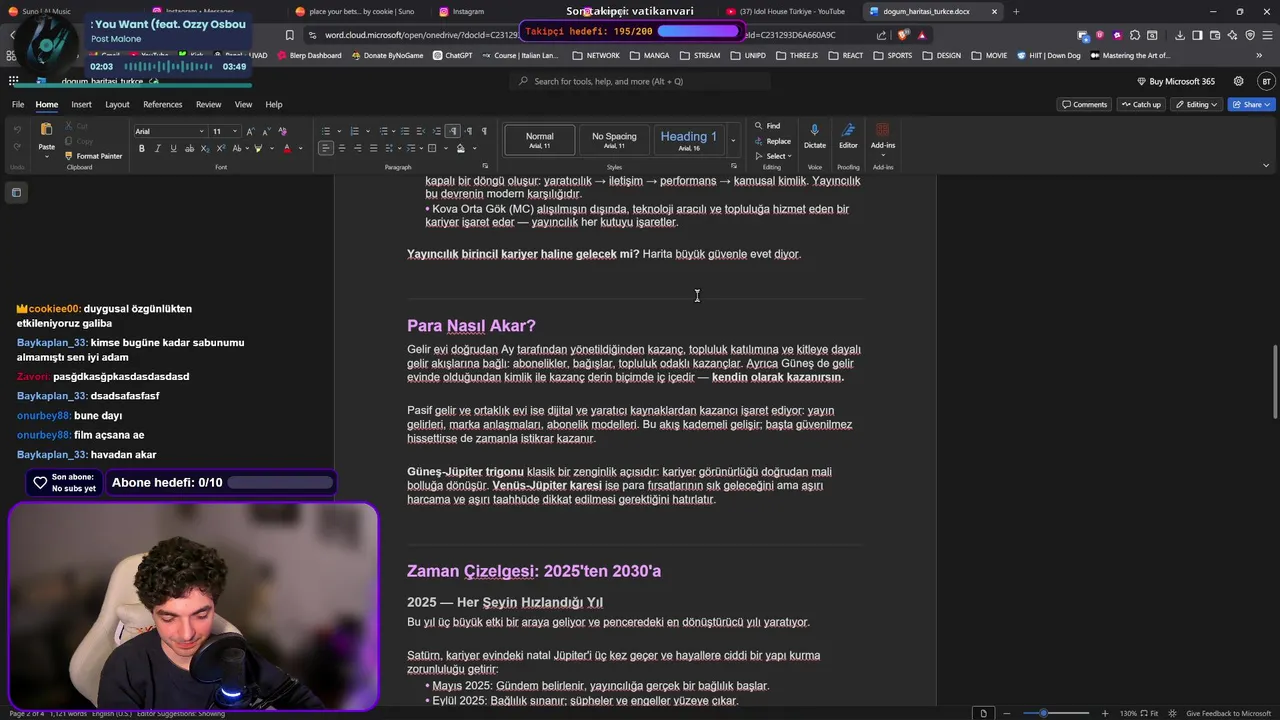The width and height of the screenshot is (1280, 720).
Task: Open font name Arial dropdown
Action: pos(201,131)
